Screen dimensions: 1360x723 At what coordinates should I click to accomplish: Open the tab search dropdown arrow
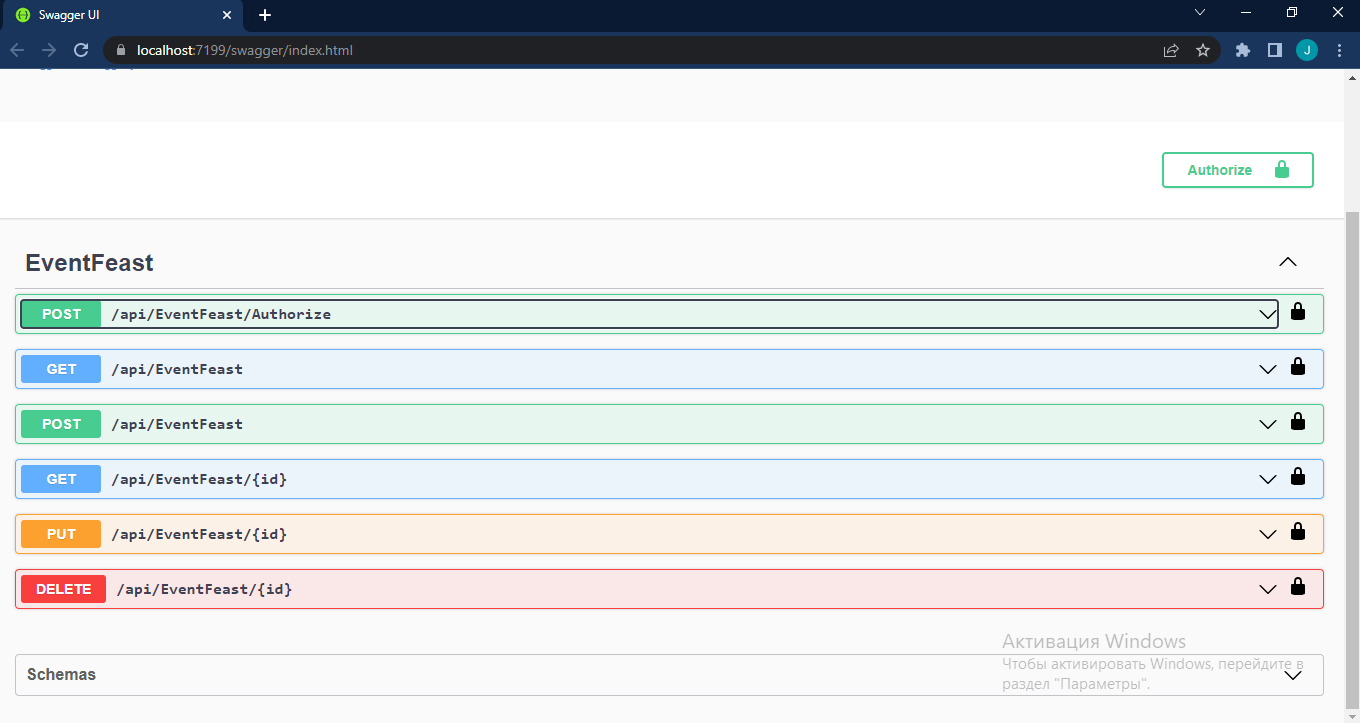[1201, 12]
